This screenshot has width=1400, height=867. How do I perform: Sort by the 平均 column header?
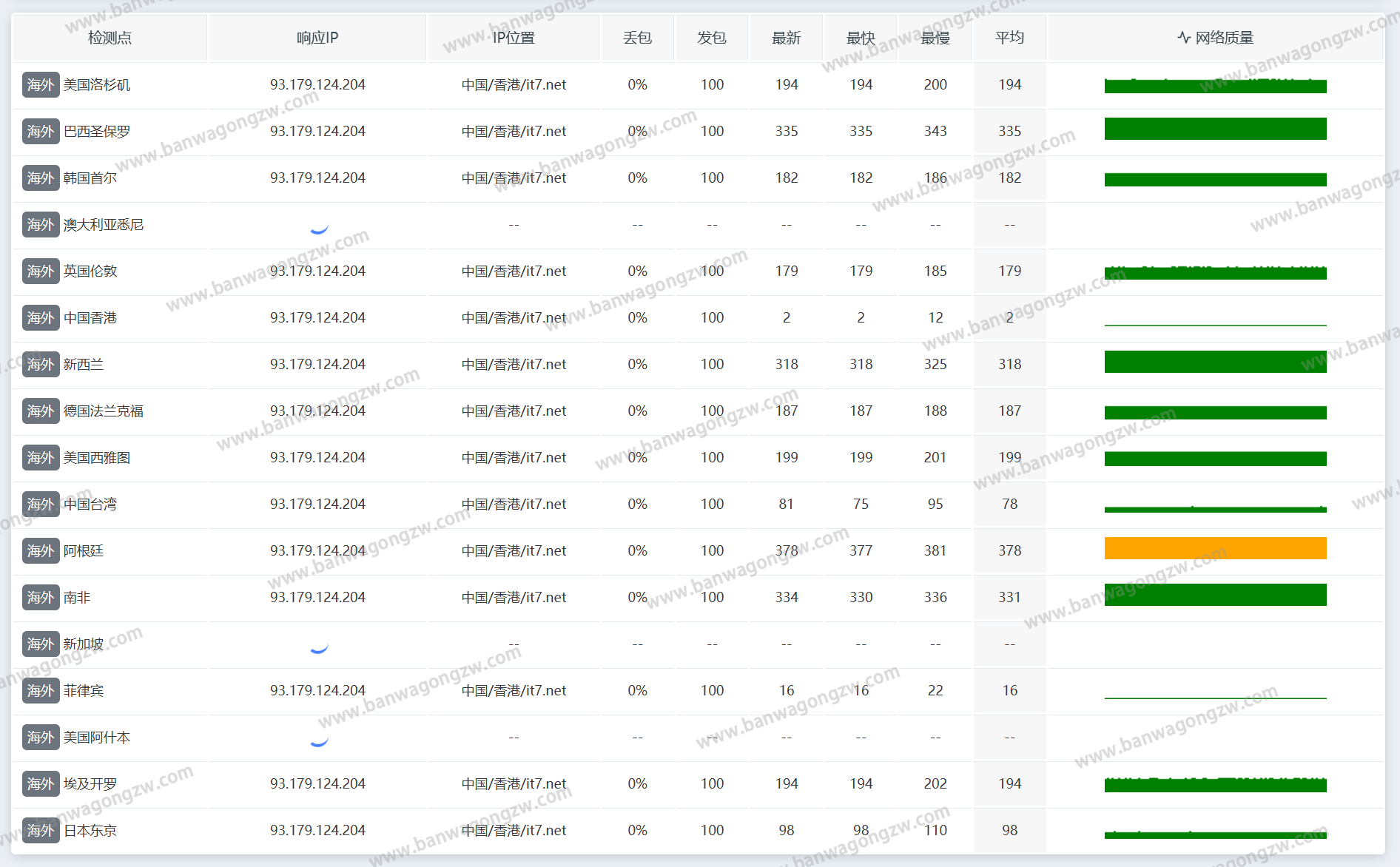coord(1009,38)
